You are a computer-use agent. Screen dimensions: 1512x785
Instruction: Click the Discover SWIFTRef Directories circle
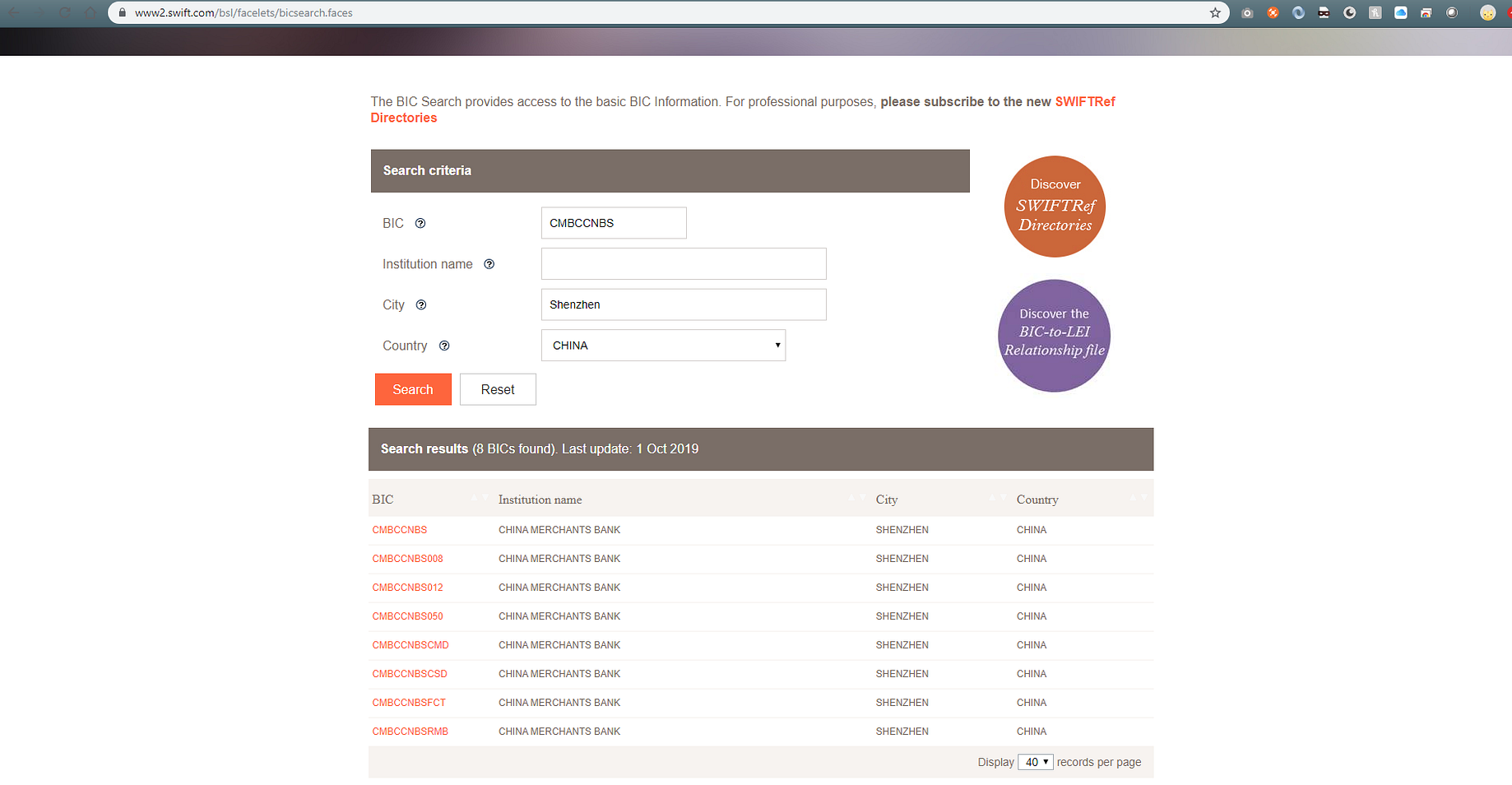click(1055, 207)
